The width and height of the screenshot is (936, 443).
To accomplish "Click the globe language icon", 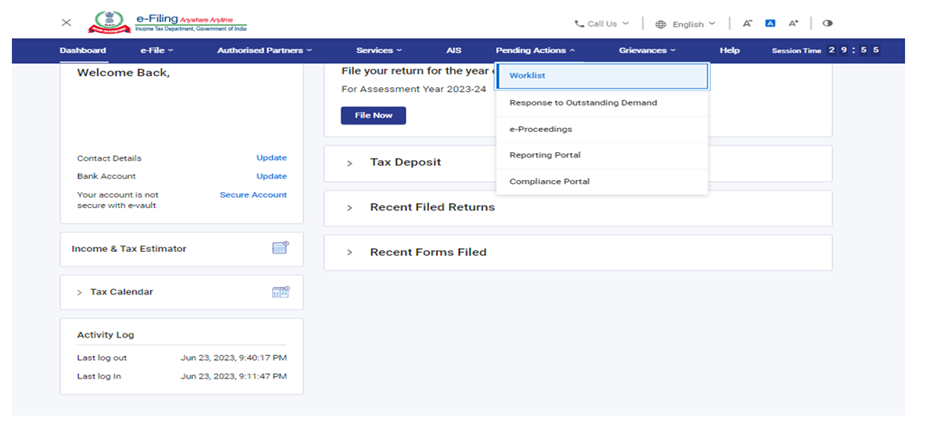I will coord(661,24).
